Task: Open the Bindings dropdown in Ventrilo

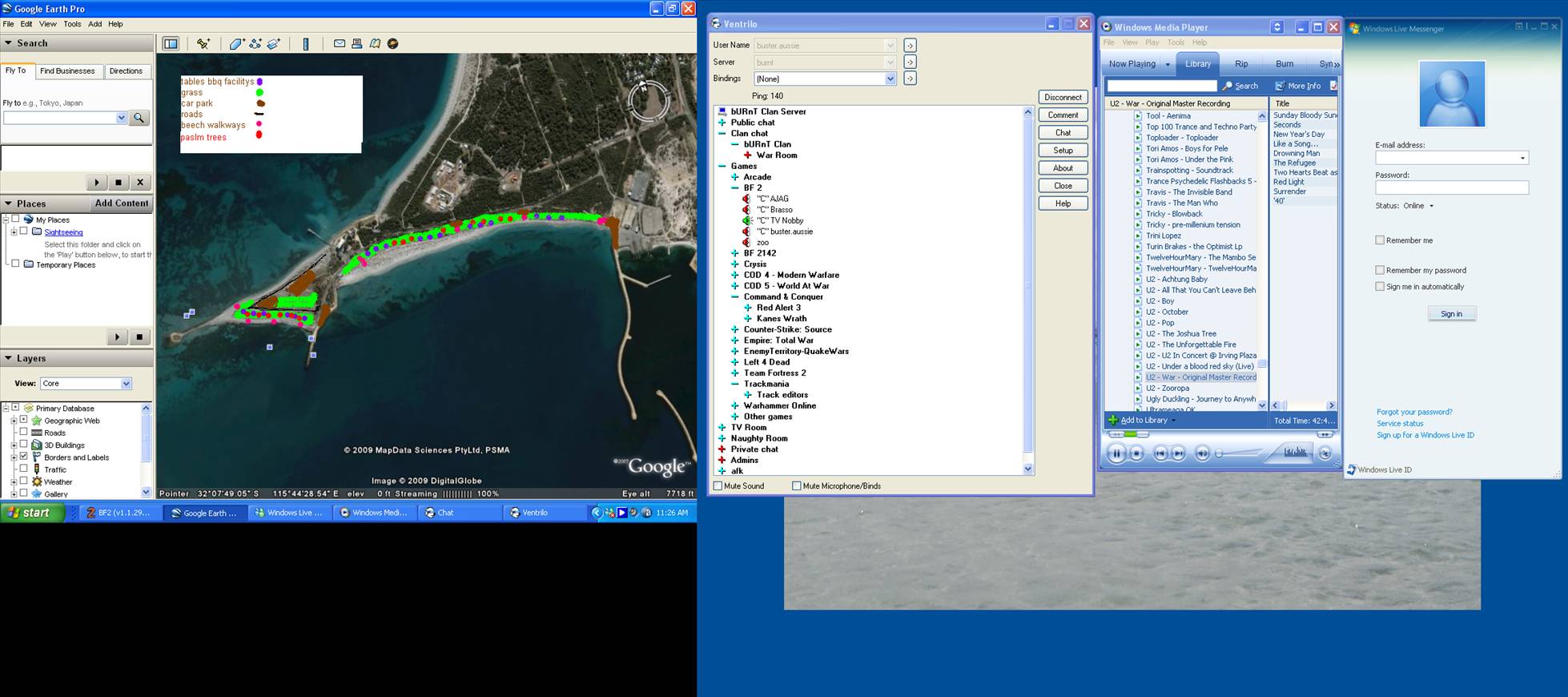Action: tap(890, 79)
